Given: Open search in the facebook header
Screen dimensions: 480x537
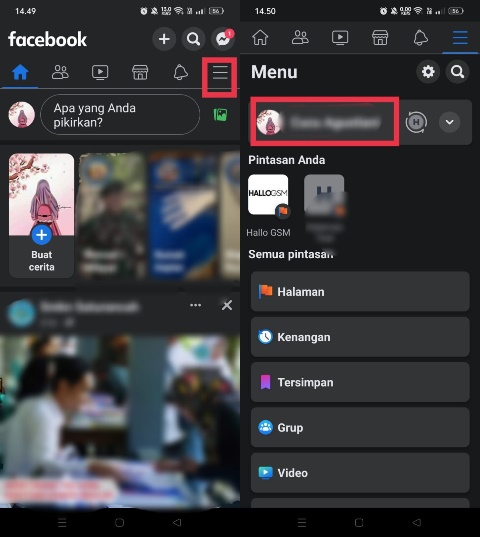Looking at the screenshot, I should 193,39.
